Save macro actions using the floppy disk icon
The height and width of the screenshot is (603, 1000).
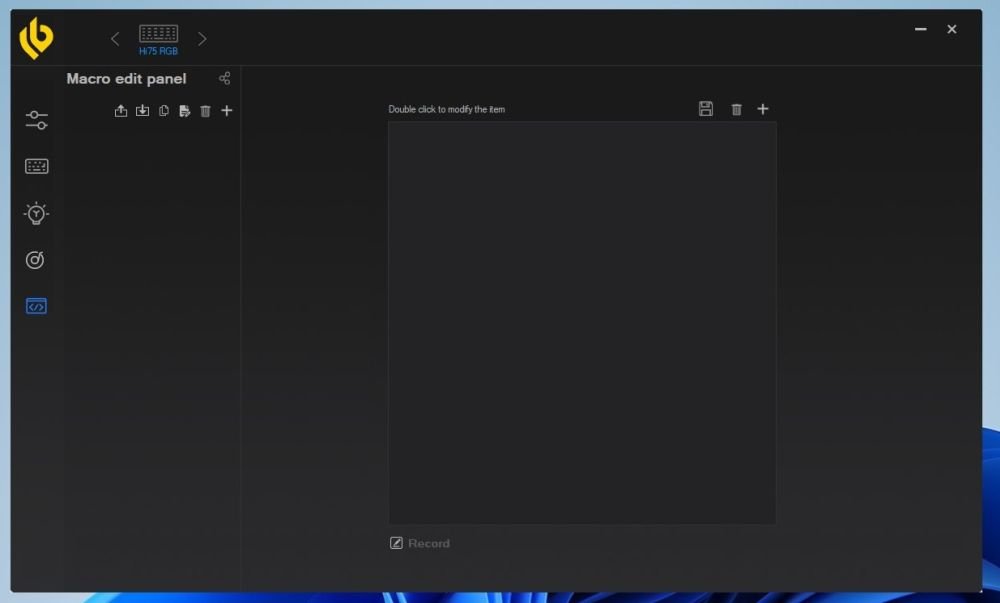pyautogui.click(x=705, y=109)
